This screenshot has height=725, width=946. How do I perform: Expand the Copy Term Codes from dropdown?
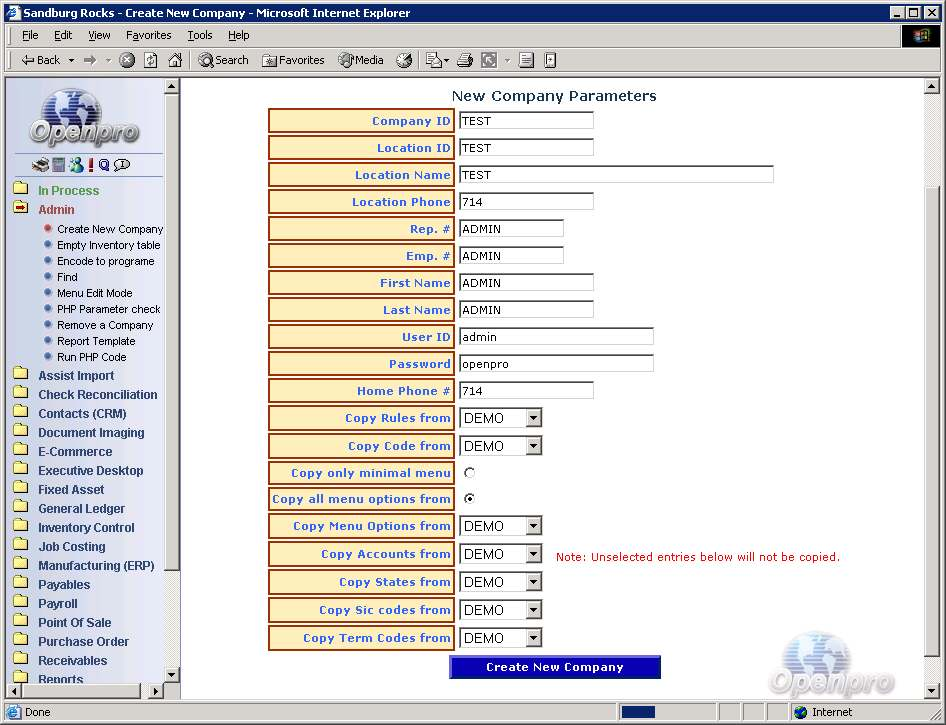point(533,638)
